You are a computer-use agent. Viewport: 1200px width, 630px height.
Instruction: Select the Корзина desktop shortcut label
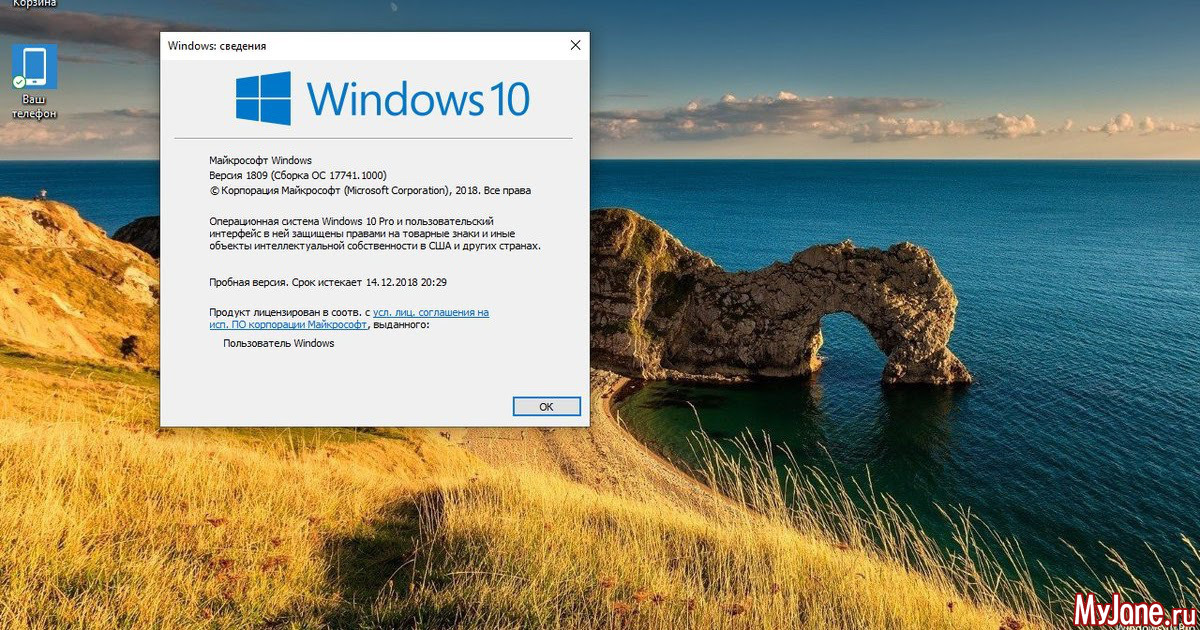(34, 4)
